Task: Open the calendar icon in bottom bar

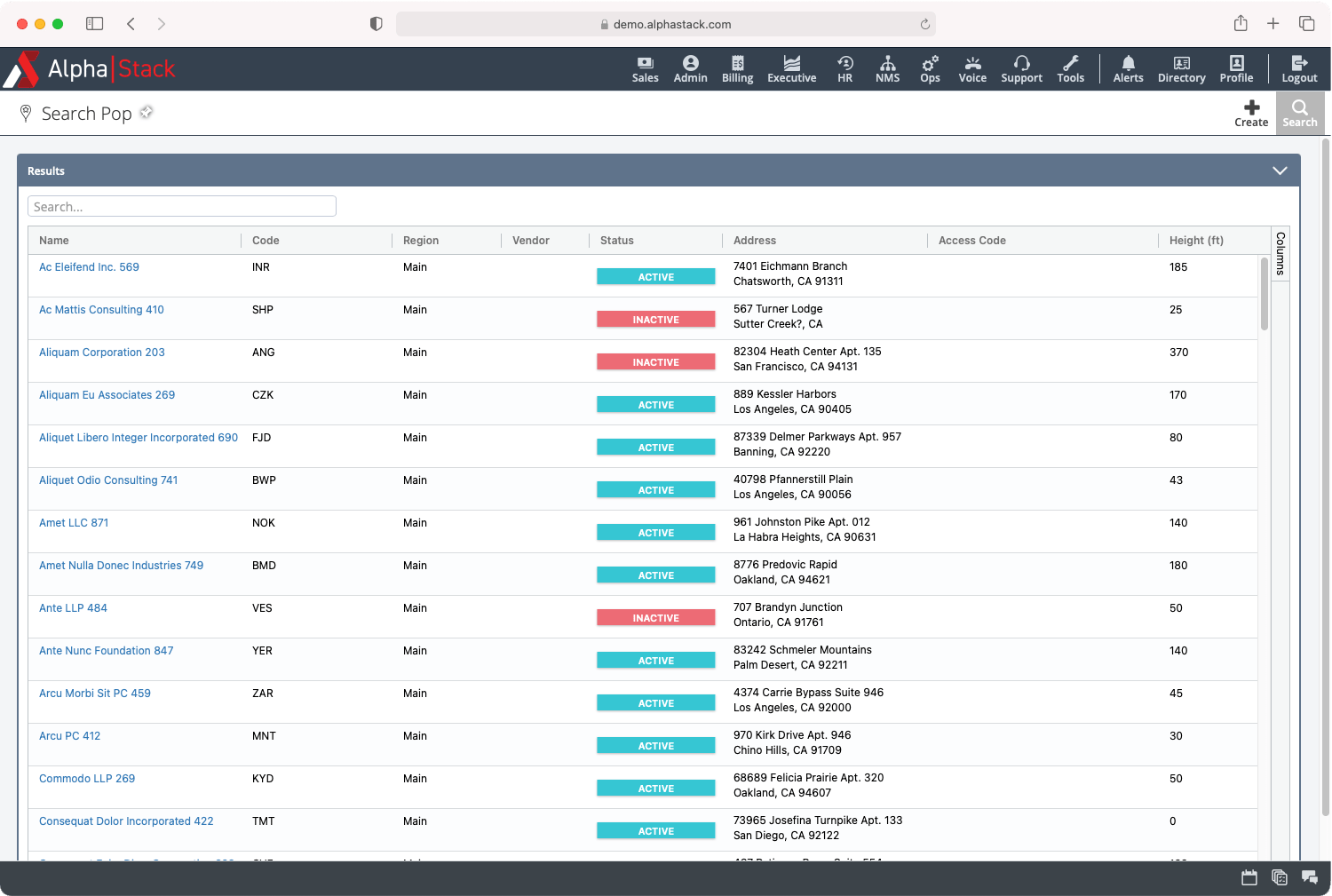Action: [x=1249, y=877]
